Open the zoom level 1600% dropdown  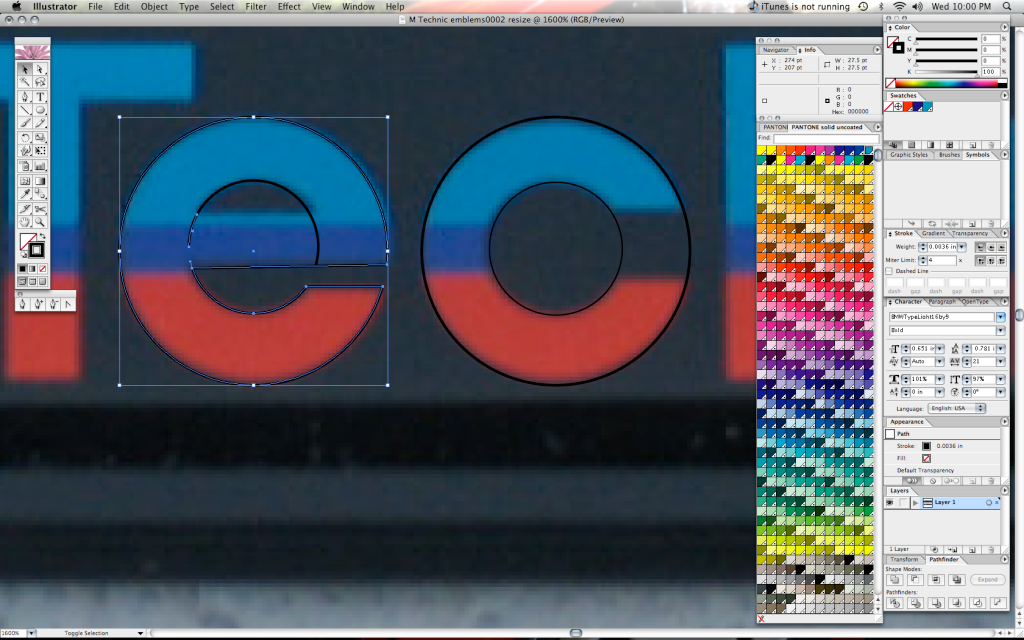pos(31,633)
